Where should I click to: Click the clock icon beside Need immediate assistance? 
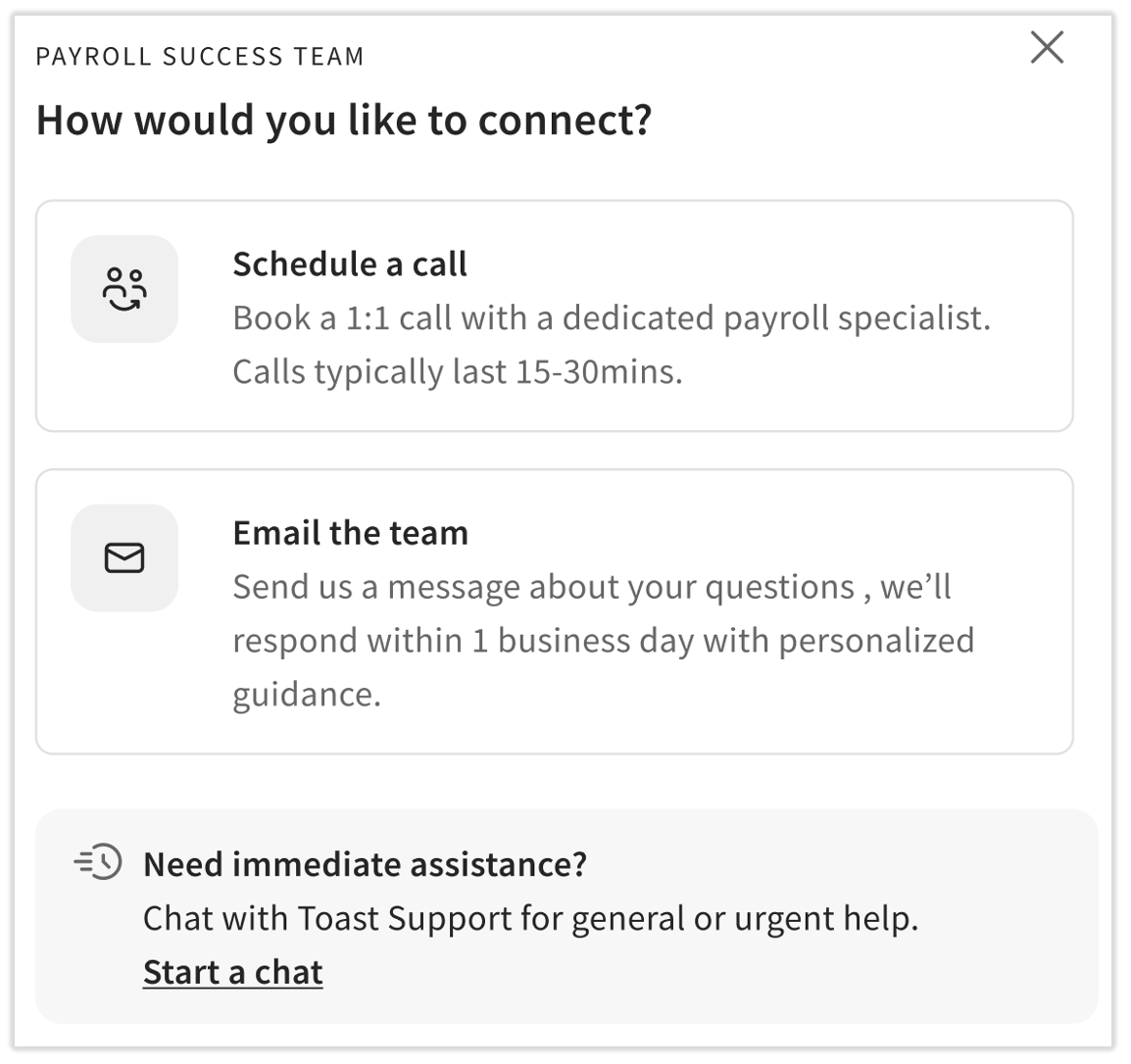click(x=99, y=862)
